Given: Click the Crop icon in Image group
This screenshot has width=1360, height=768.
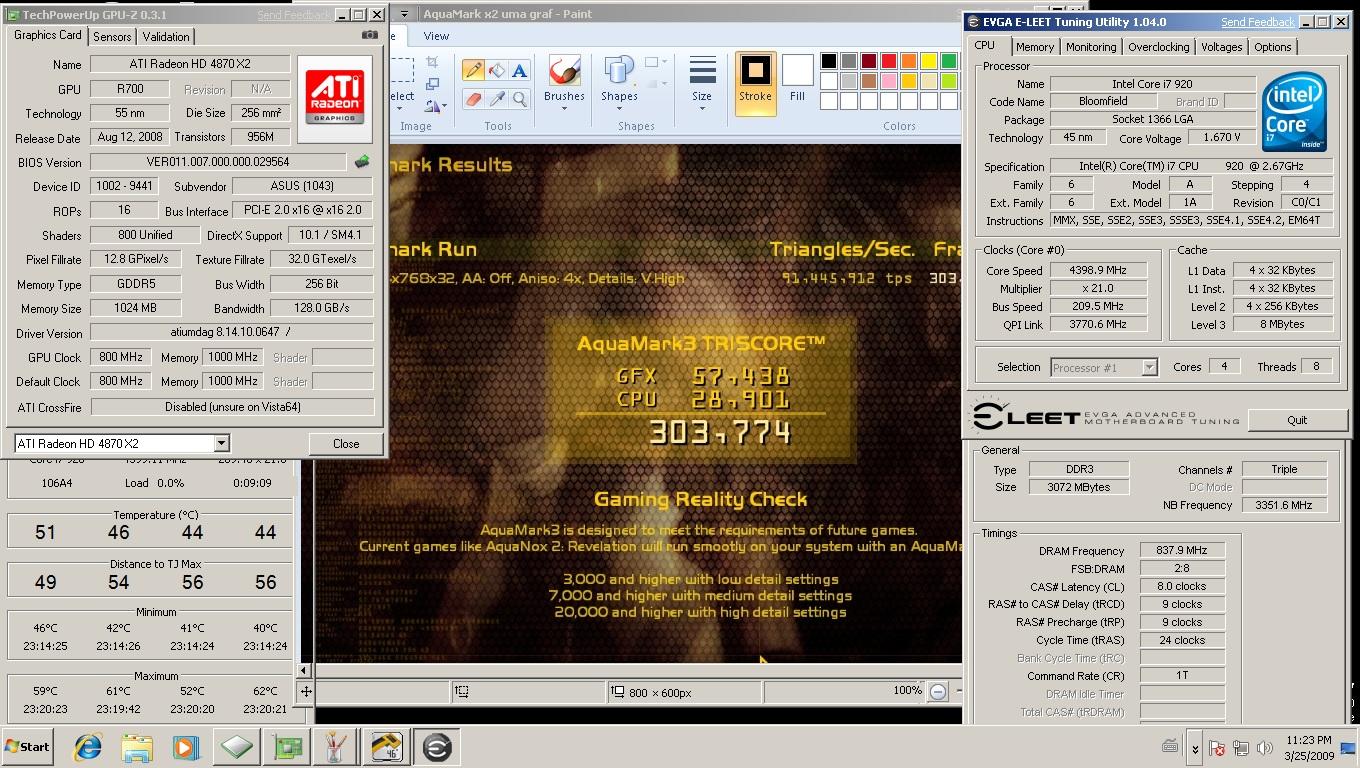Looking at the screenshot, I should (x=433, y=63).
